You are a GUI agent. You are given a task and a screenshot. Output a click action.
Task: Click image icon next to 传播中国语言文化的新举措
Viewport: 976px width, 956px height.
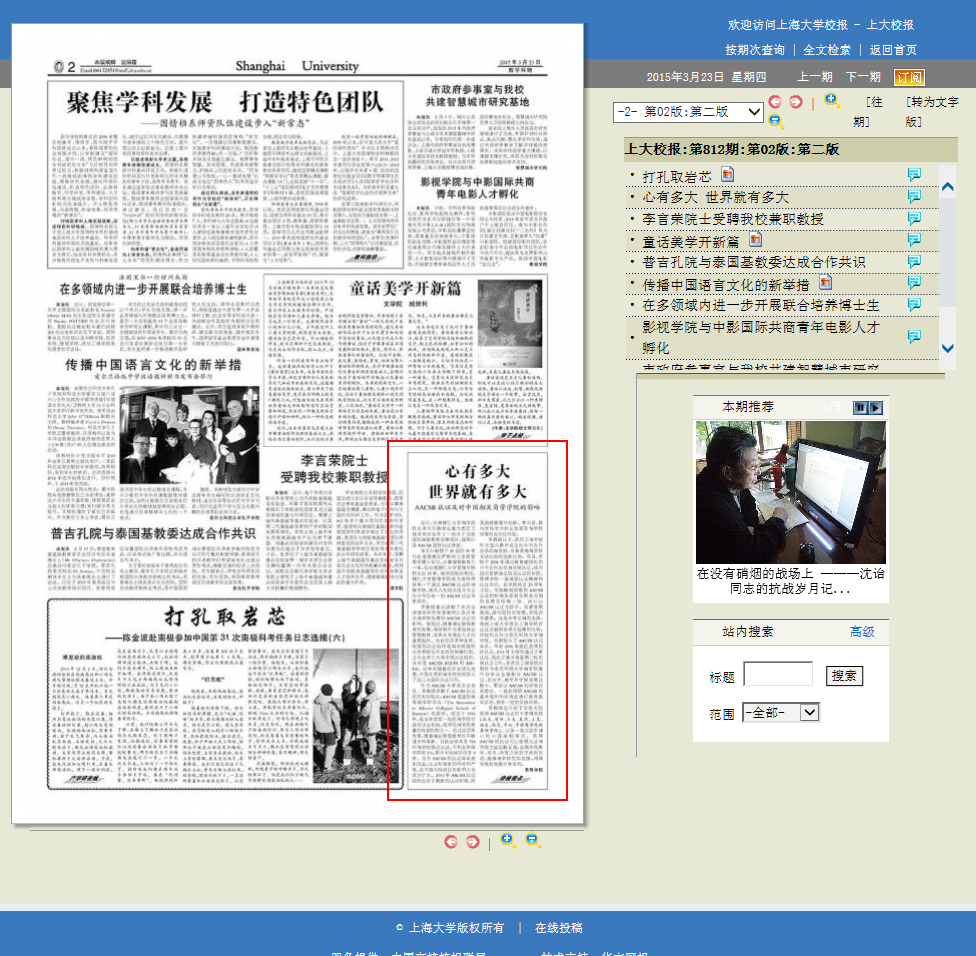click(x=825, y=283)
